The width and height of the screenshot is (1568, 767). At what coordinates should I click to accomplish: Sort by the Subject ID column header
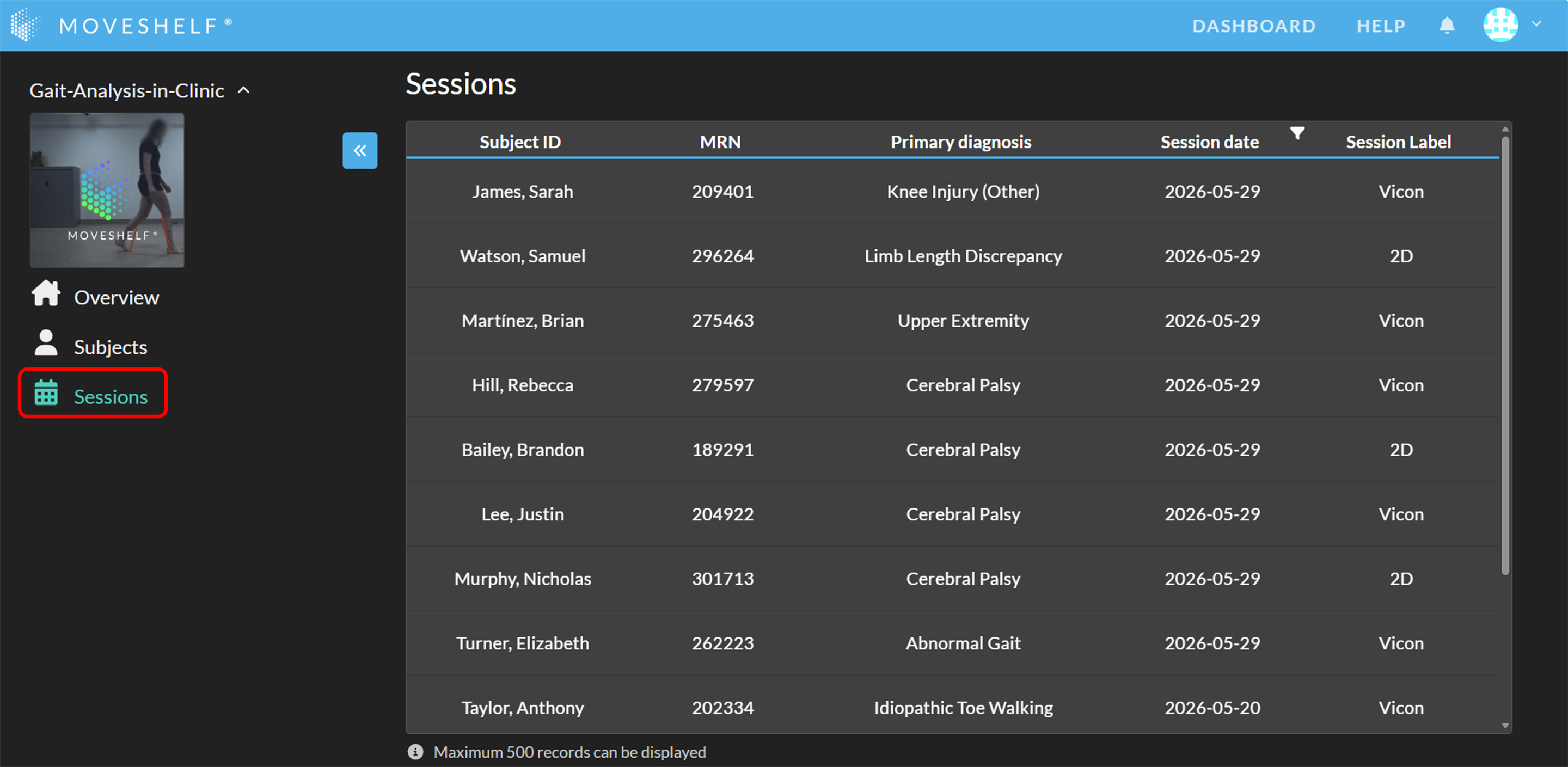(x=520, y=142)
